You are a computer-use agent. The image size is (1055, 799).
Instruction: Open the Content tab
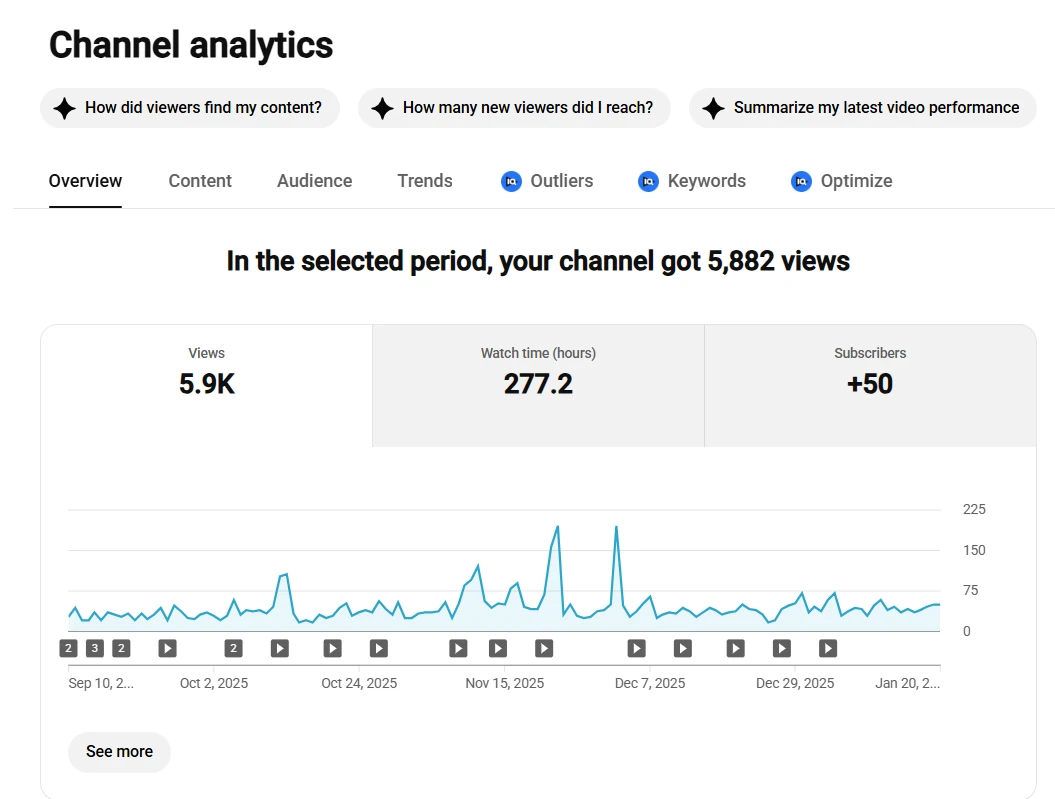pyautogui.click(x=200, y=181)
